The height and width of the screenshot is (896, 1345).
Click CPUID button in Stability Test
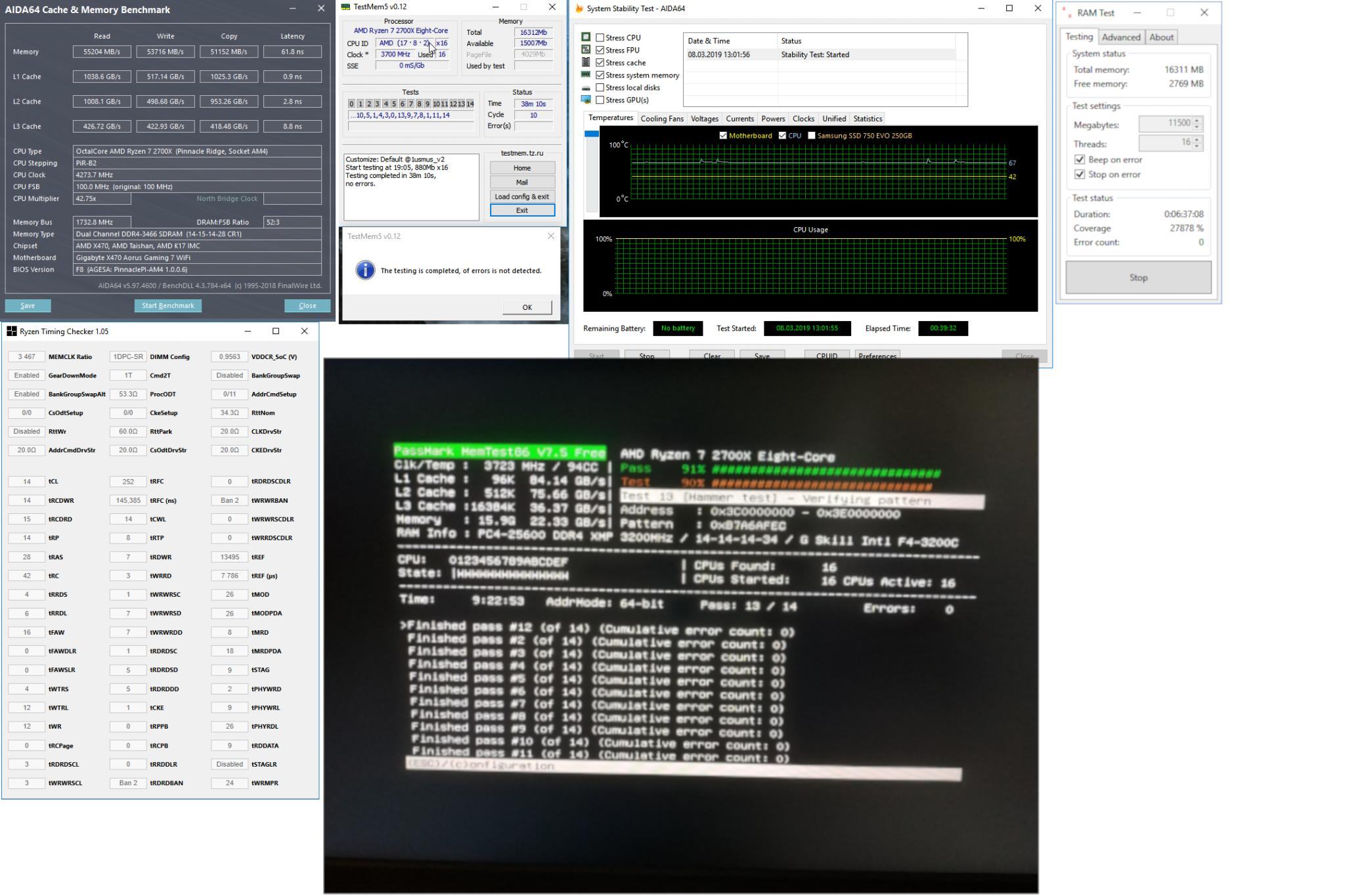click(827, 355)
